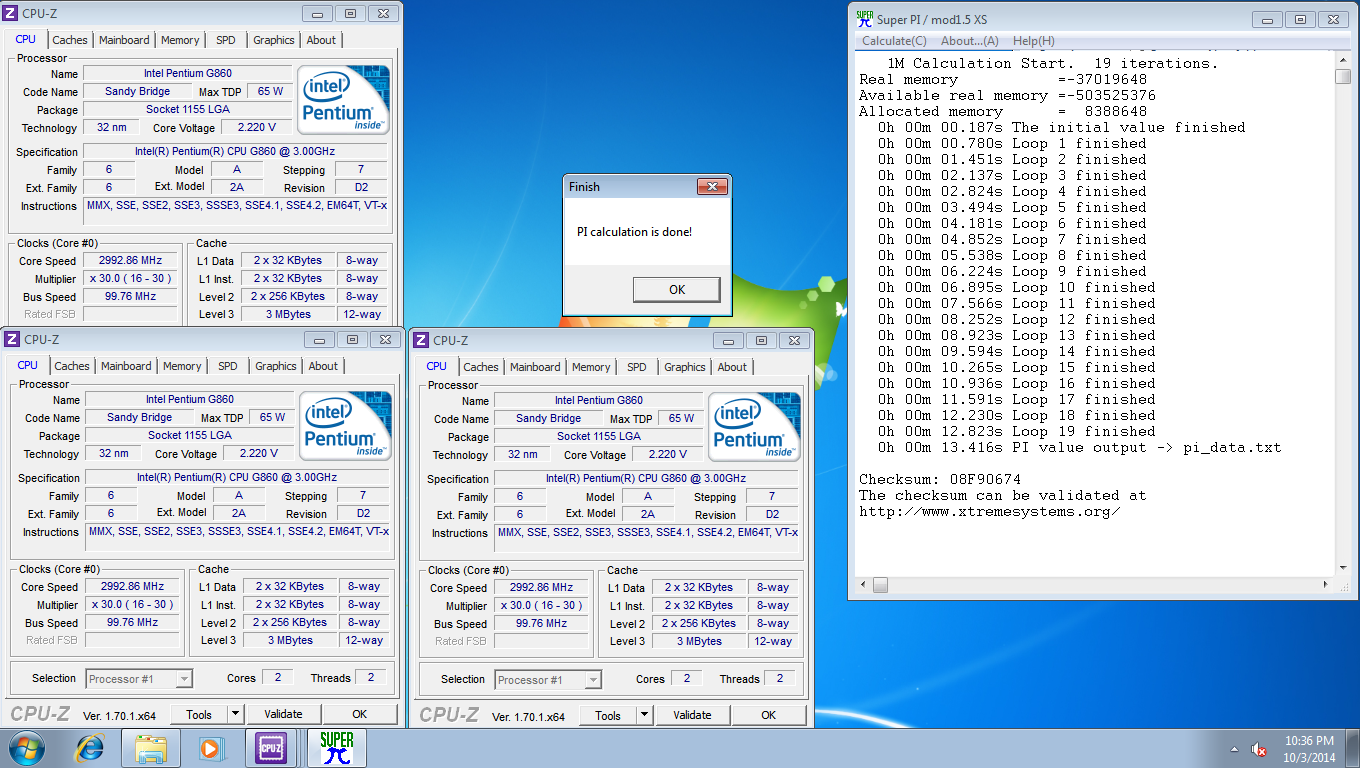Viewport: 1360px width, 768px height.
Task: Click Loop 19 finished line in Super PI
Action: coord(1012,432)
